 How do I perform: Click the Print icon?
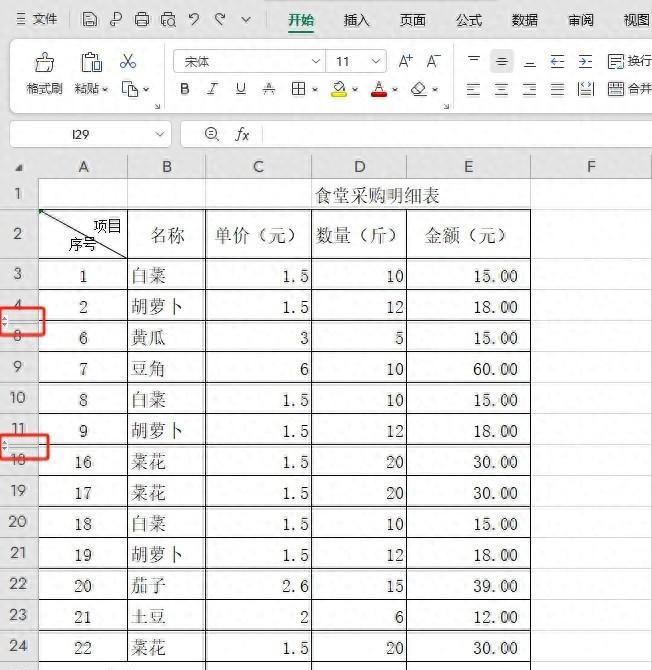point(142,20)
